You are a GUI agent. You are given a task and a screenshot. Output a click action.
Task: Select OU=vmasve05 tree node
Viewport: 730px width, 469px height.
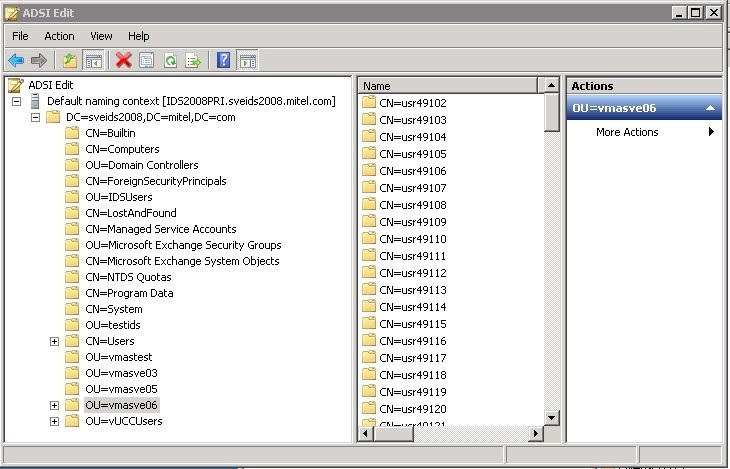pos(121,389)
